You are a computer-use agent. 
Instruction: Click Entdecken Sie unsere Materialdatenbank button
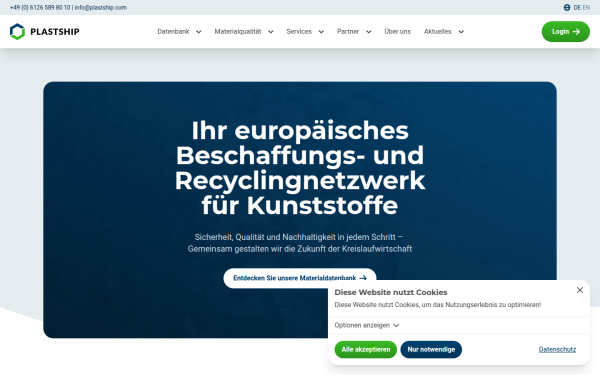[300, 278]
